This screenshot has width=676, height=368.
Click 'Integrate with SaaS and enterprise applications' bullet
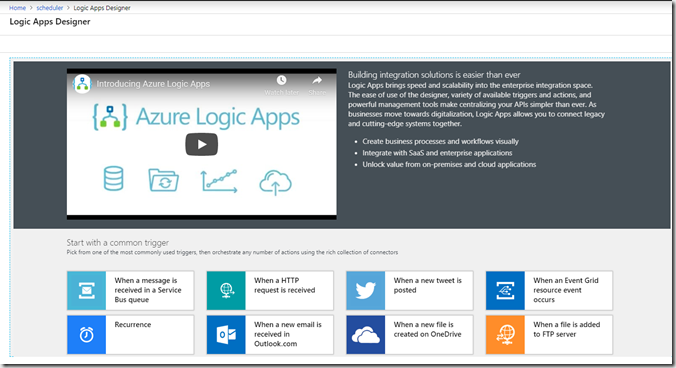pos(437,153)
